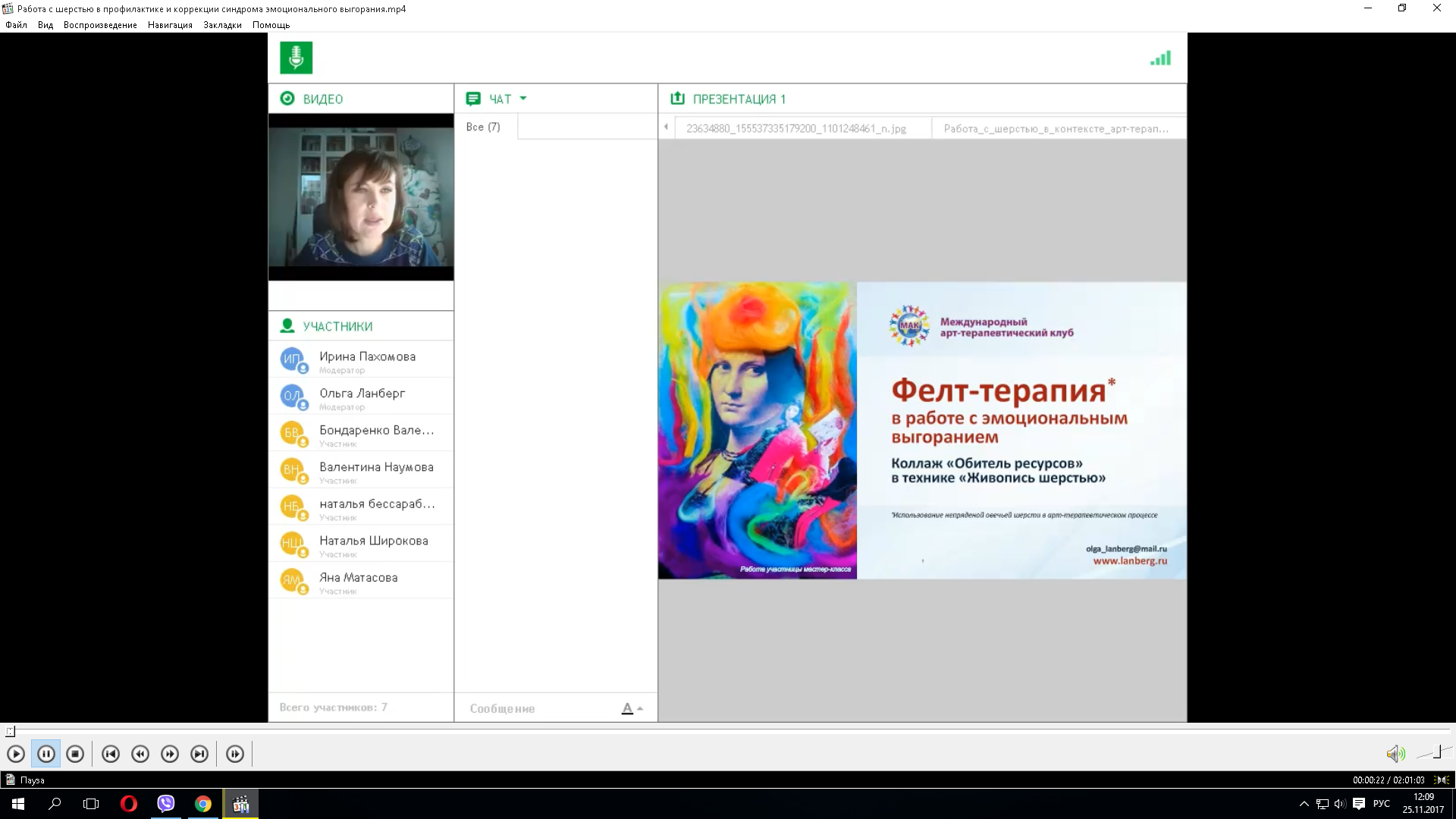Viewport: 1456px width, 819px height.
Task: Click the Фелт-терапия presentation slide
Action: tap(922, 431)
